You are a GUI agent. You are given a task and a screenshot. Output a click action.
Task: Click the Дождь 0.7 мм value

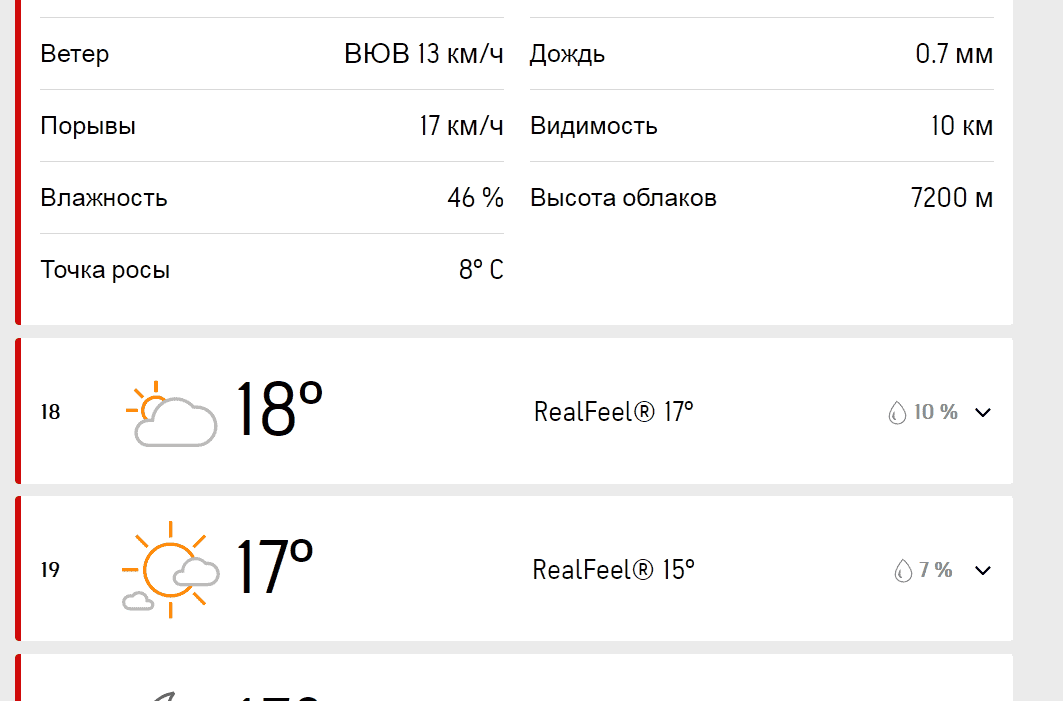(x=954, y=54)
